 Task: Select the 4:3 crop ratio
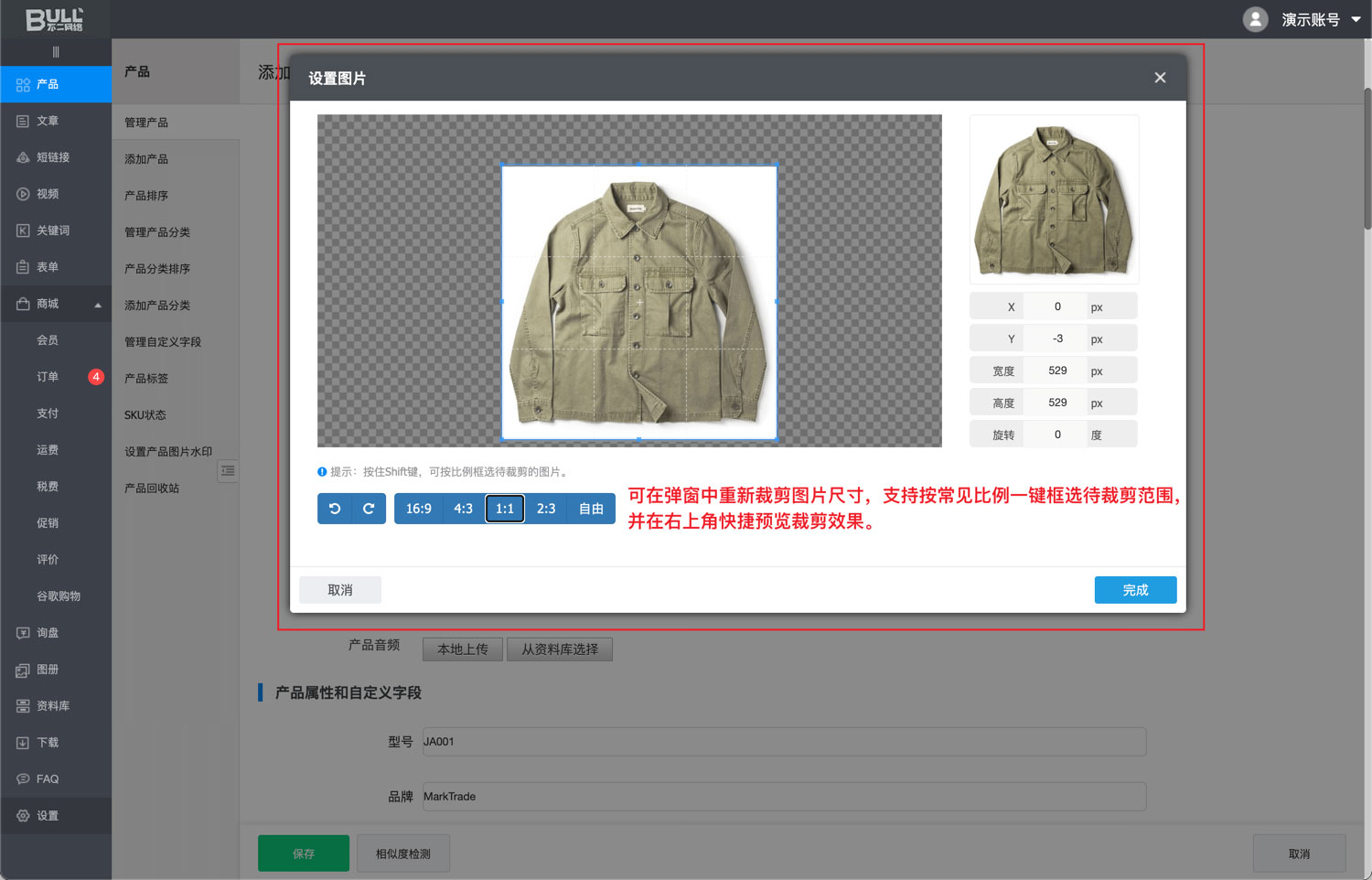click(464, 509)
